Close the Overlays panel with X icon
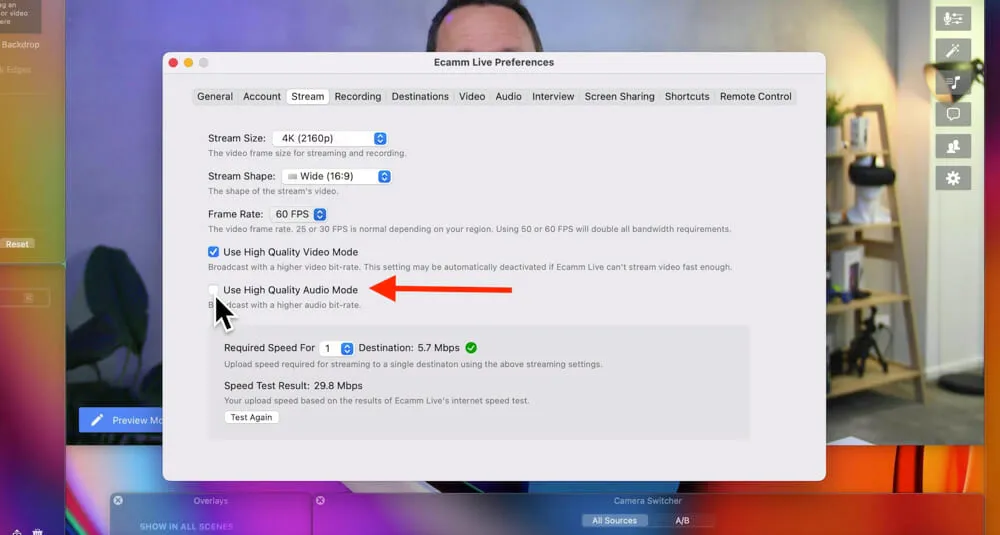 pos(118,501)
